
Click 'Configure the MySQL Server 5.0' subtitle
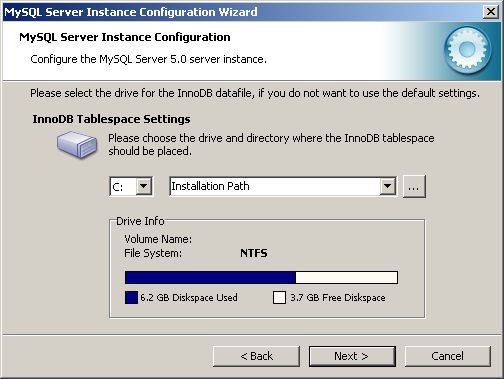pos(148,59)
